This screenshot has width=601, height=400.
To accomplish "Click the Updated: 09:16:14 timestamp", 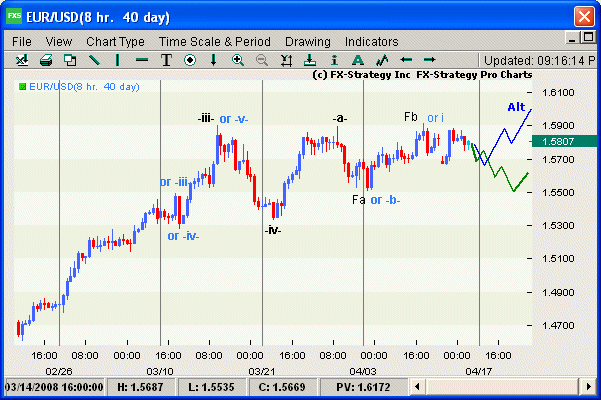I will click(539, 61).
